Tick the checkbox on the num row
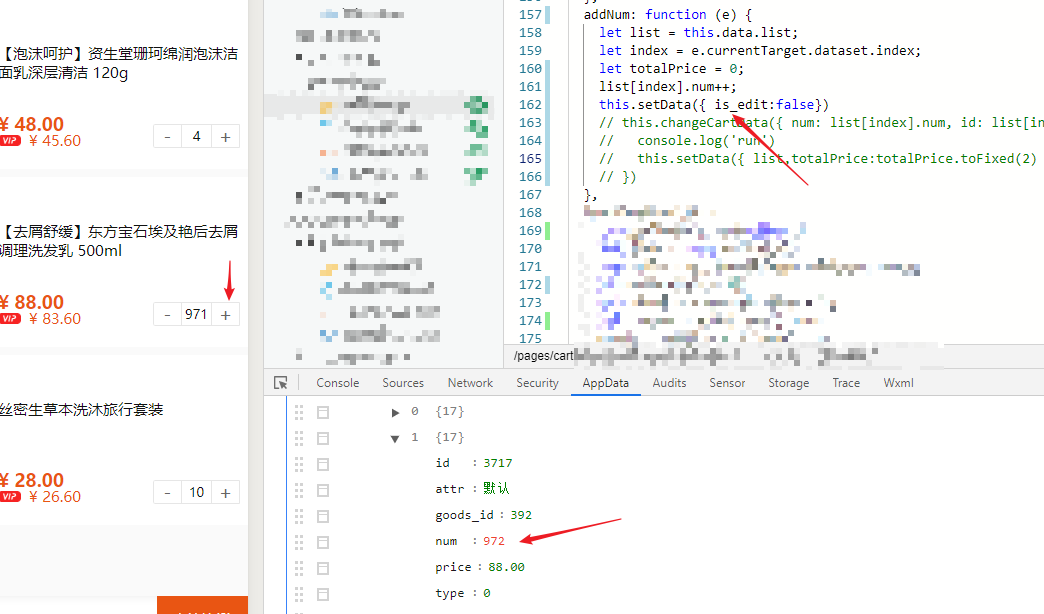Image resolution: width=1044 pixels, height=614 pixels. [323, 542]
